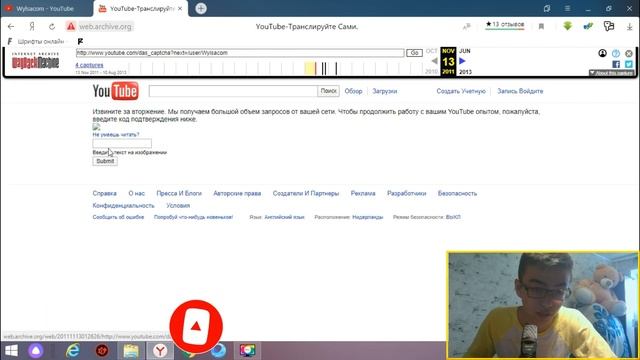Open the О нас footer link
The height and width of the screenshot is (360, 640).
click(136, 193)
